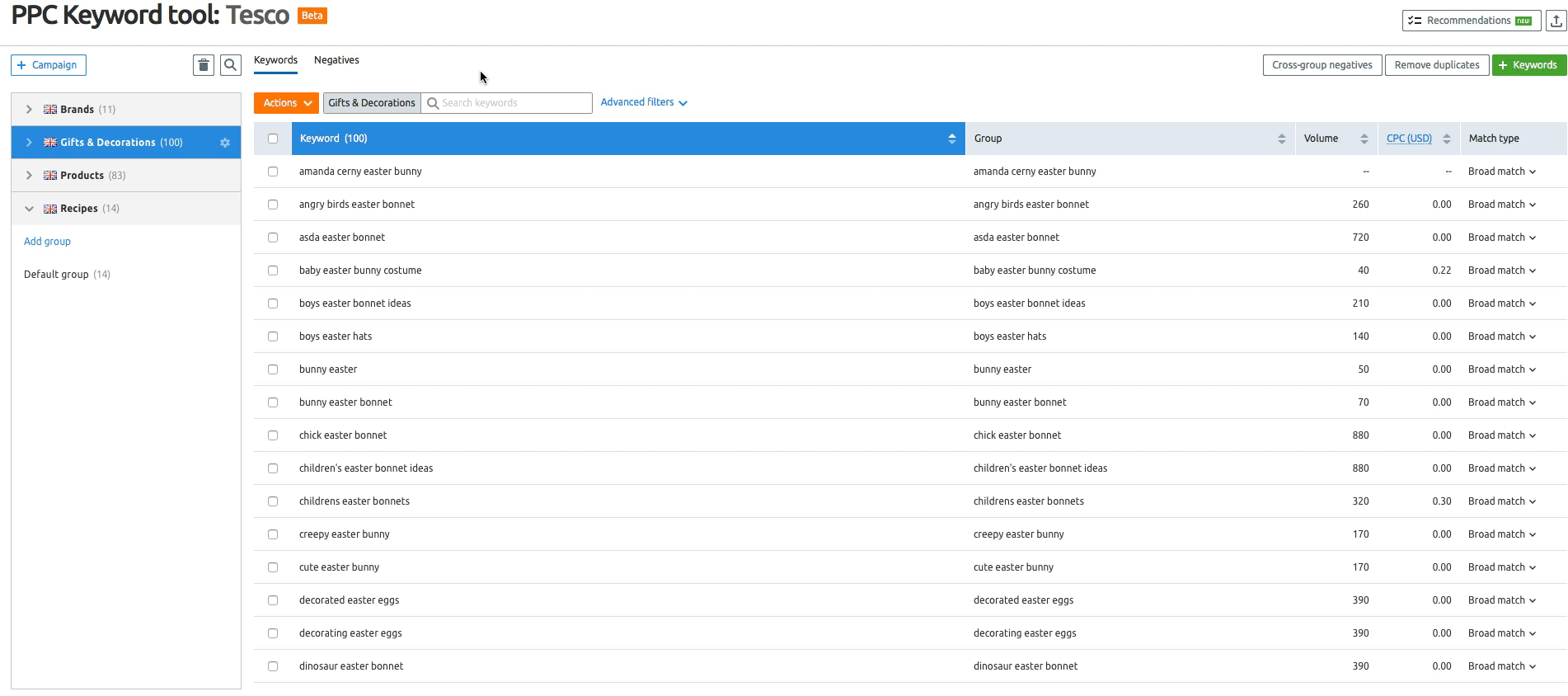Sort by Group column arrows
Viewport: 1568px width, 696px height.
[x=1282, y=139]
